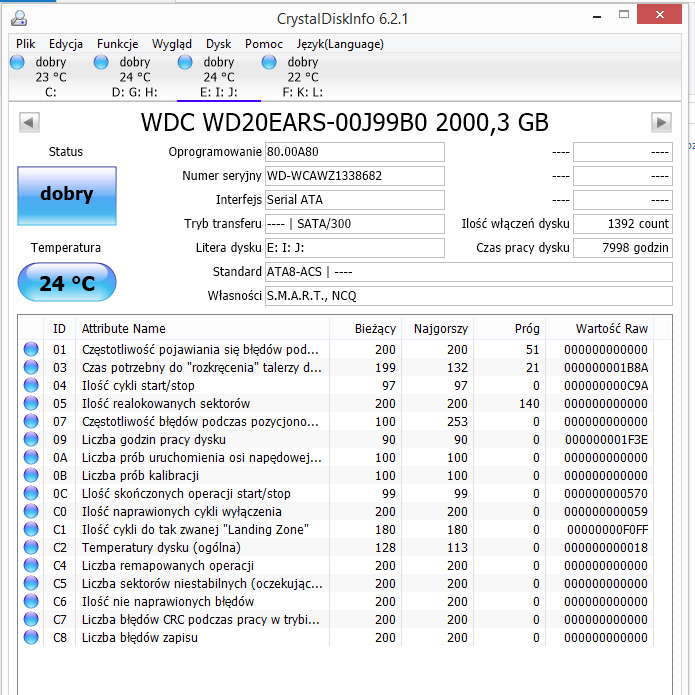The height and width of the screenshot is (695, 695).
Task: Select the status circle for drive C:
Action: point(17,62)
